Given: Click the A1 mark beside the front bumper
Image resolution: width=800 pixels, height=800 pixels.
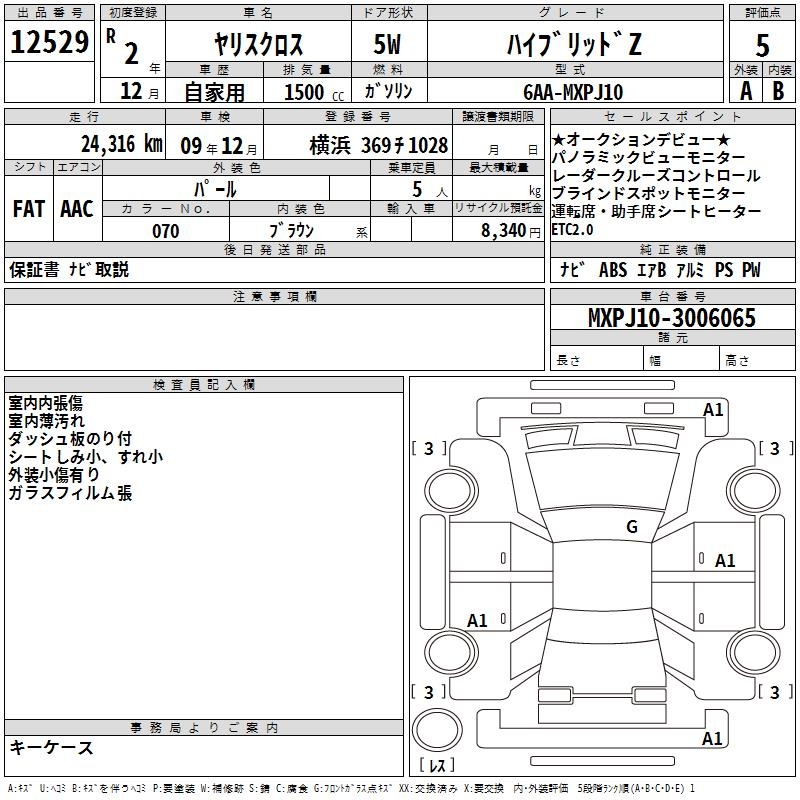Looking at the screenshot, I should point(713,410).
